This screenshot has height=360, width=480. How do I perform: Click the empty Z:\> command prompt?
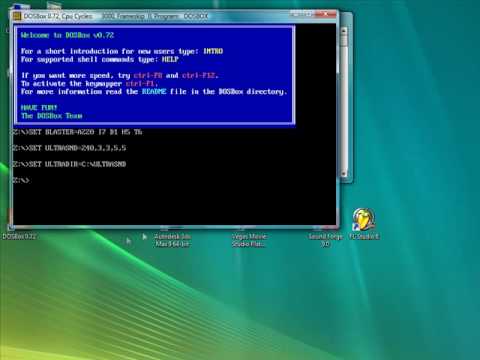click(x=21, y=180)
